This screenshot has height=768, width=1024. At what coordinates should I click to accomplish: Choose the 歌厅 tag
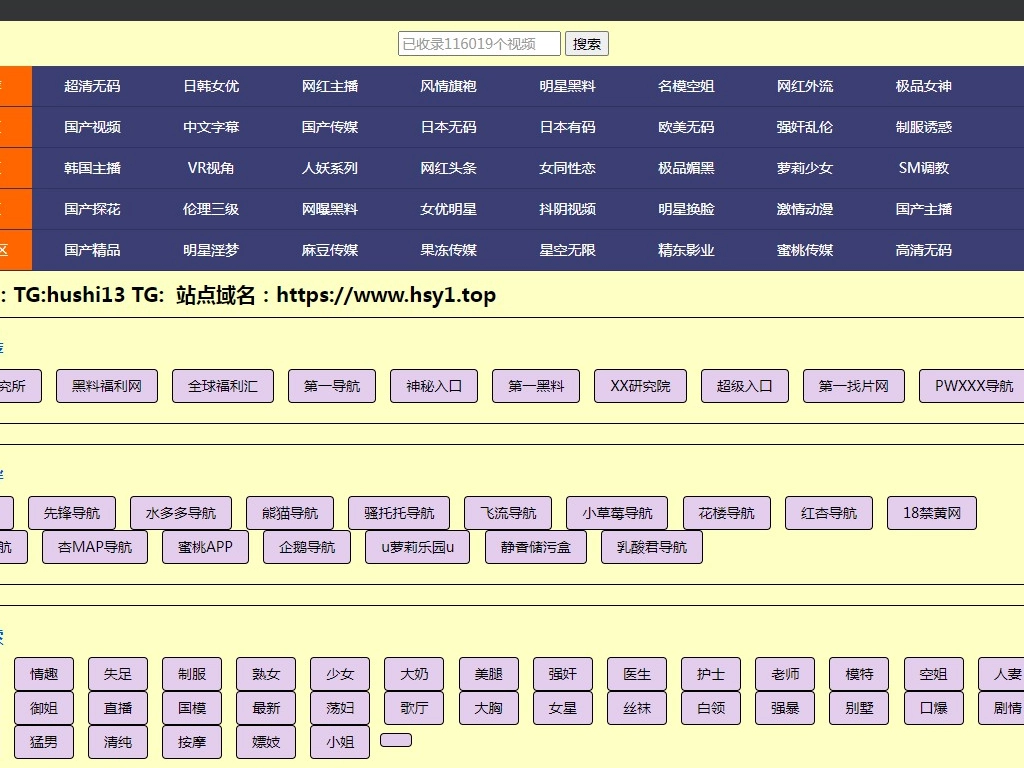(x=414, y=708)
